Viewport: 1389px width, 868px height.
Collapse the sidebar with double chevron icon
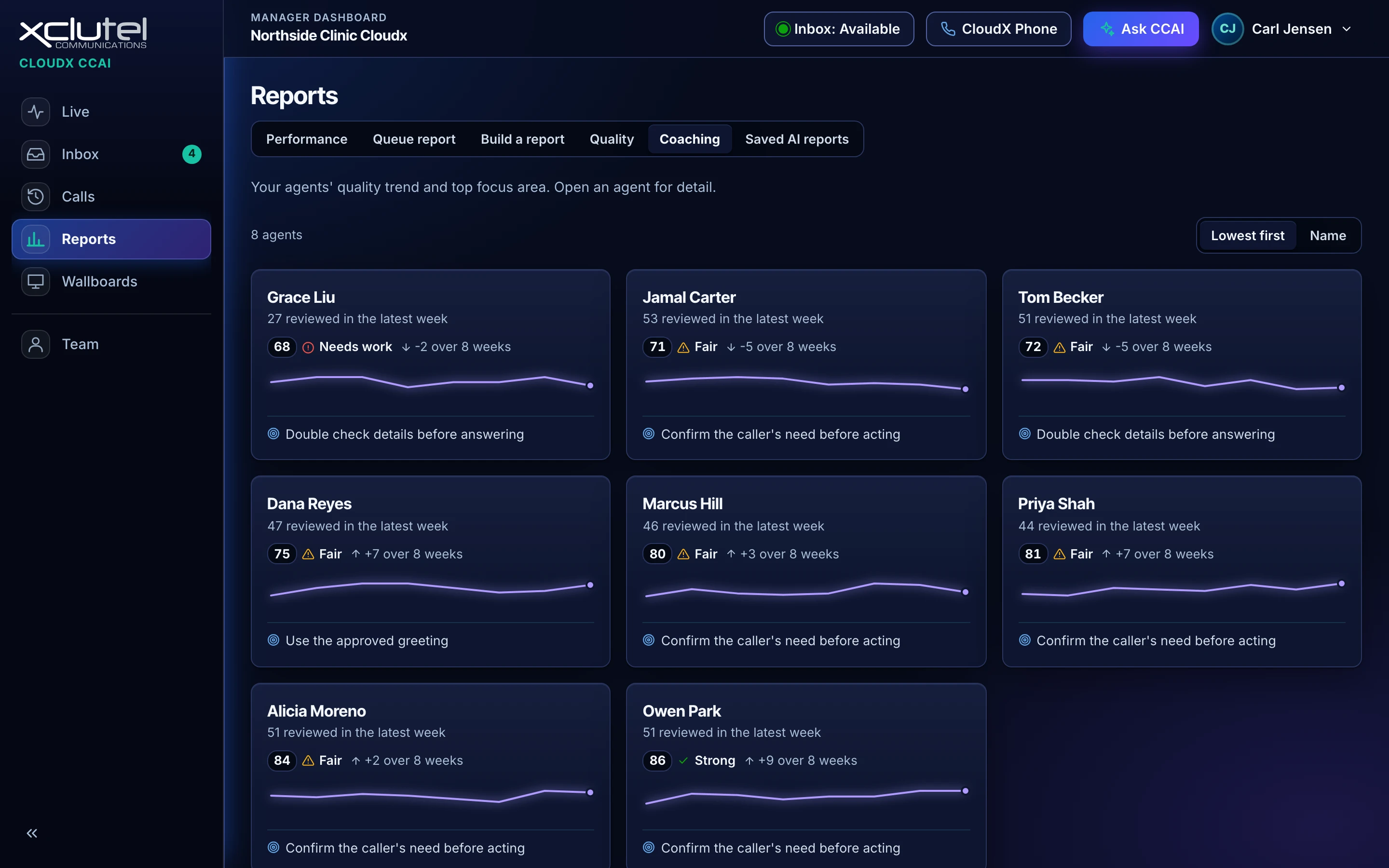point(32,833)
